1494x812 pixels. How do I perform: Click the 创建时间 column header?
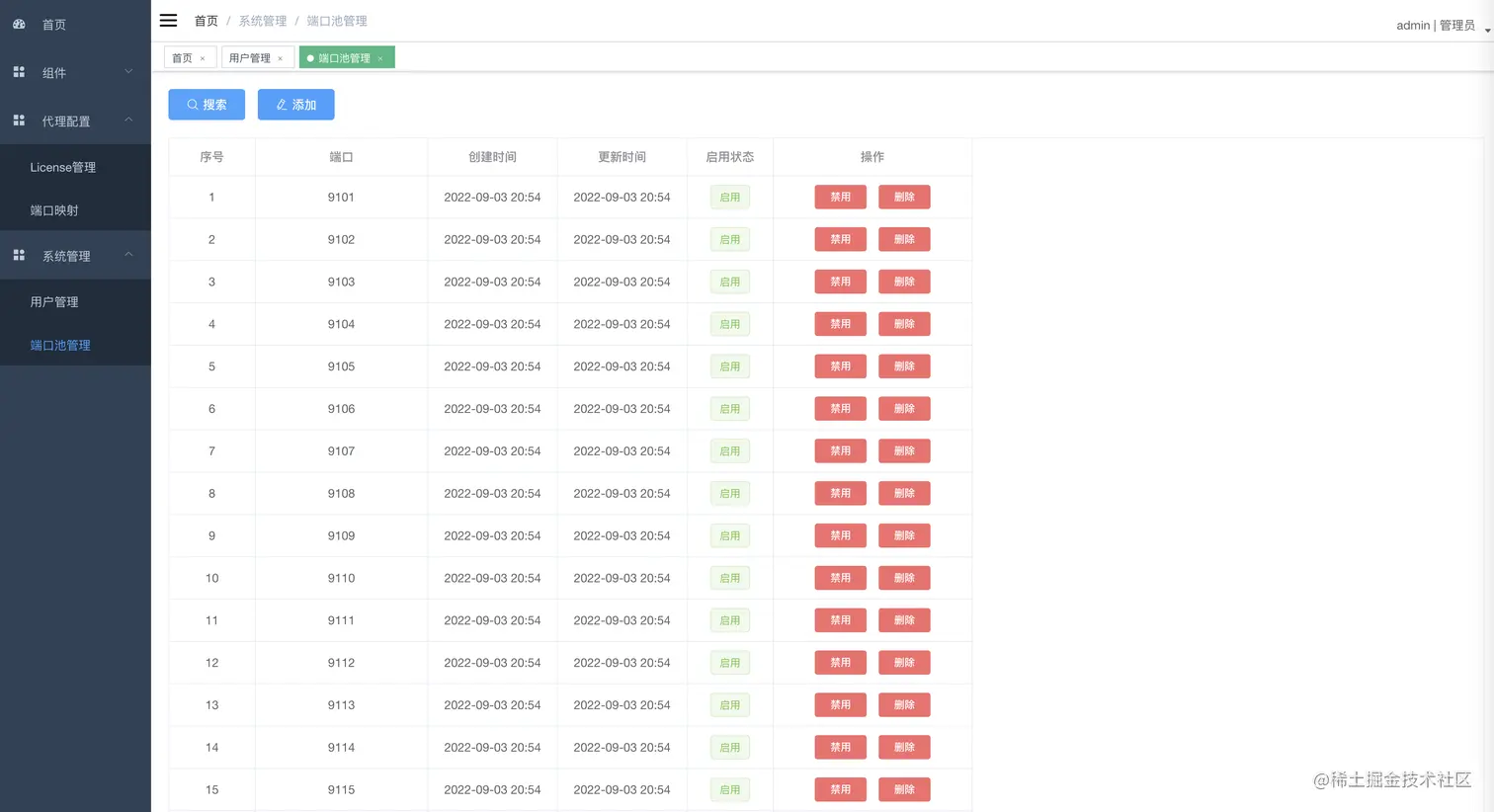coord(492,157)
